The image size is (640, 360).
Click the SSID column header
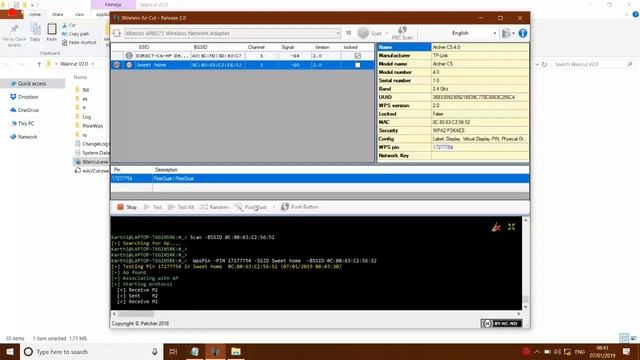coord(144,47)
